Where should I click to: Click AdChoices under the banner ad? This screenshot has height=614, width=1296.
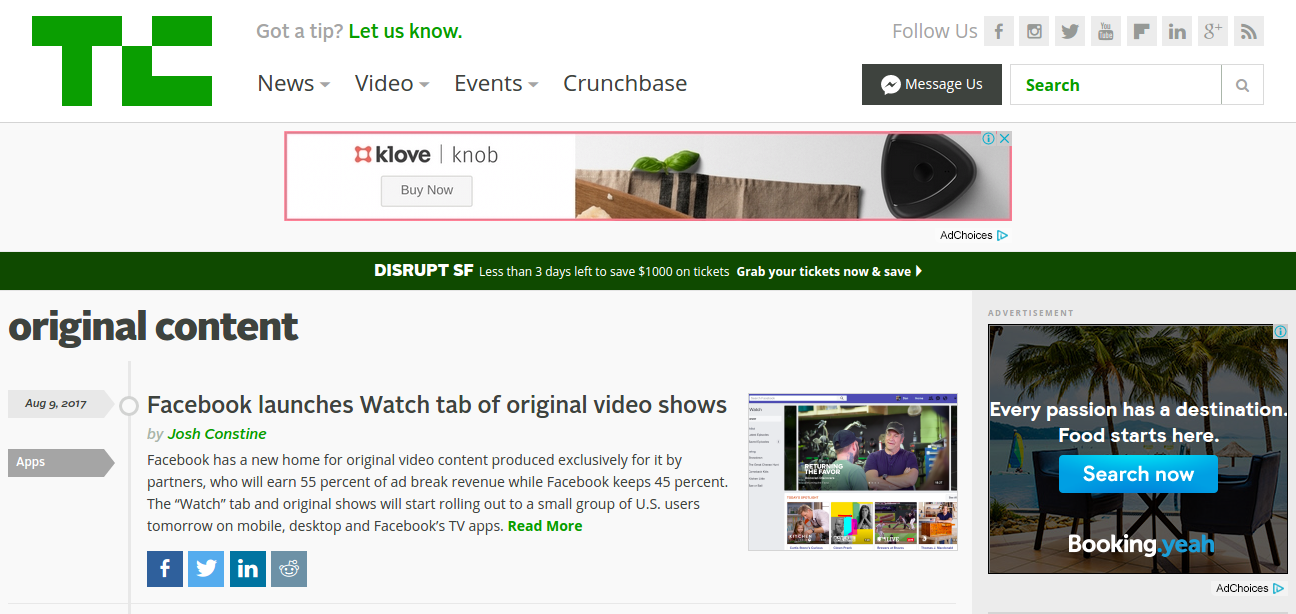tap(973, 236)
